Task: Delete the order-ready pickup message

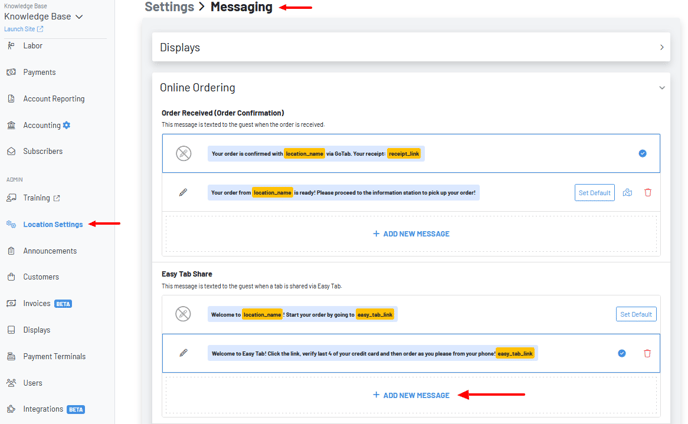Action: point(648,192)
